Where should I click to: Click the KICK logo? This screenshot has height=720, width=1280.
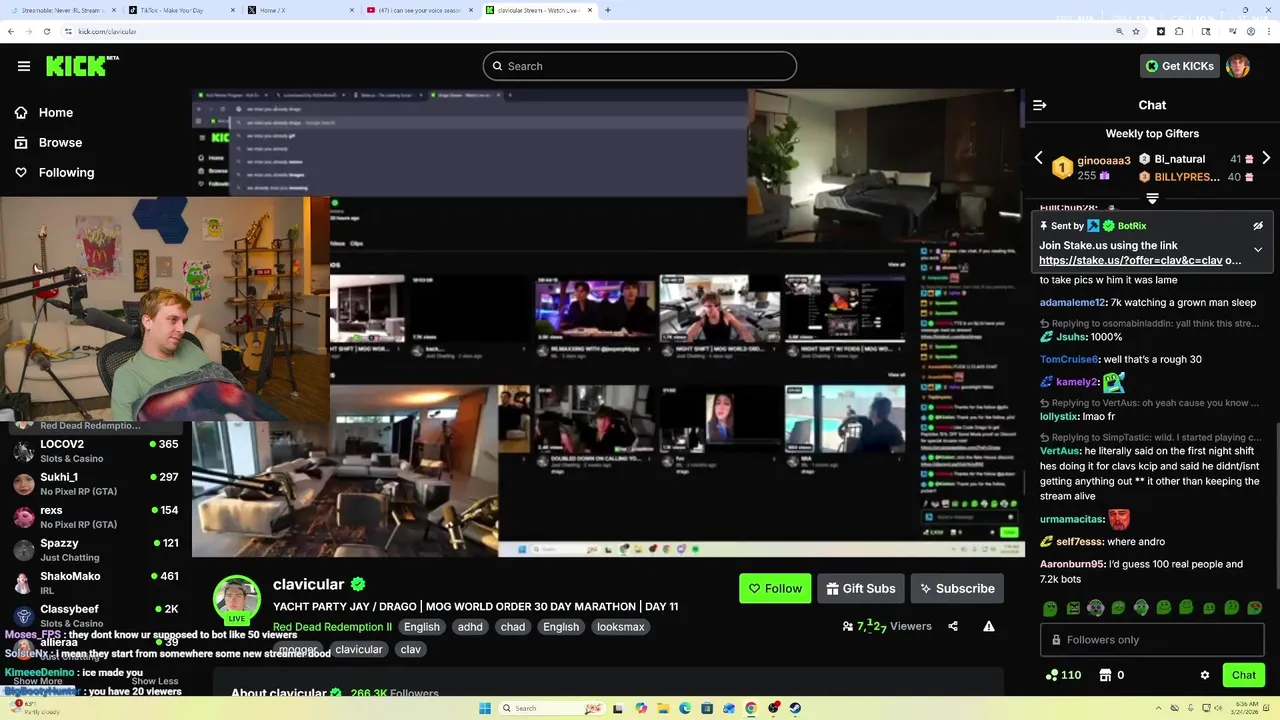[x=82, y=66]
